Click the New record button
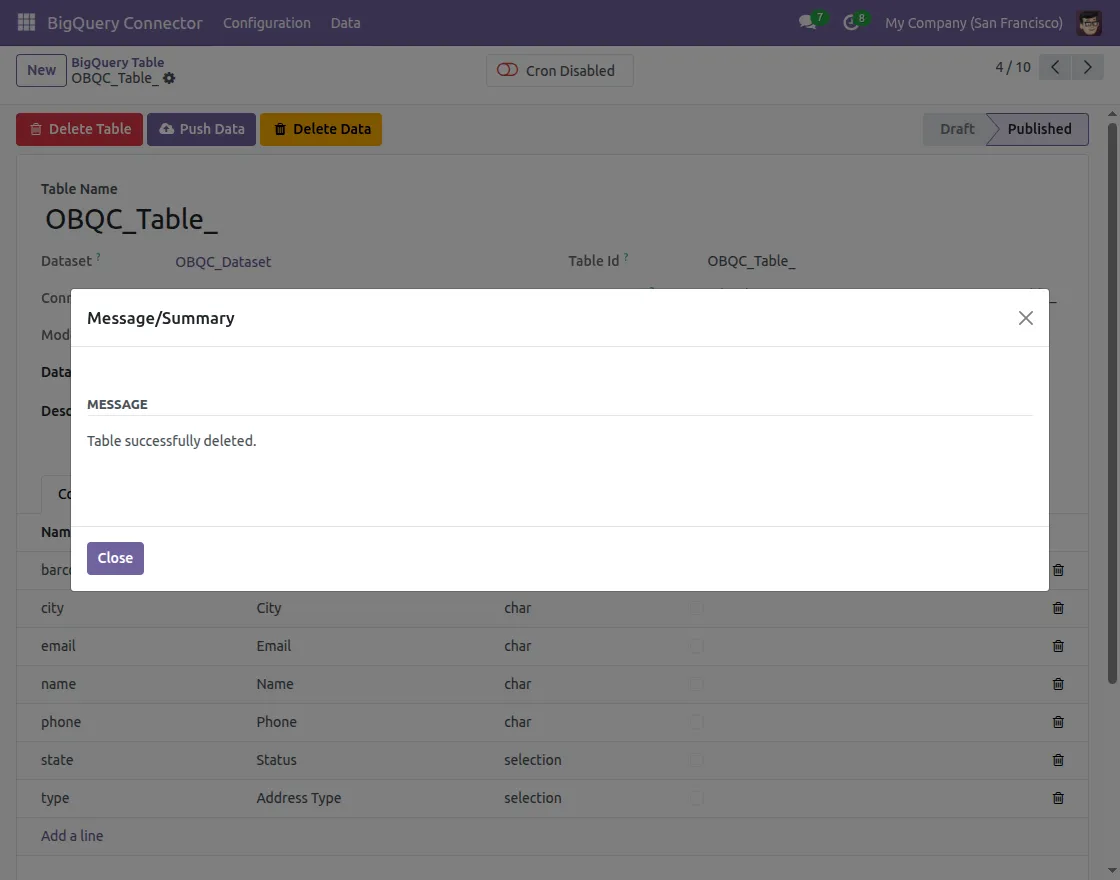Image resolution: width=1120 pixels, height=880 pixels. pos(41,70)
